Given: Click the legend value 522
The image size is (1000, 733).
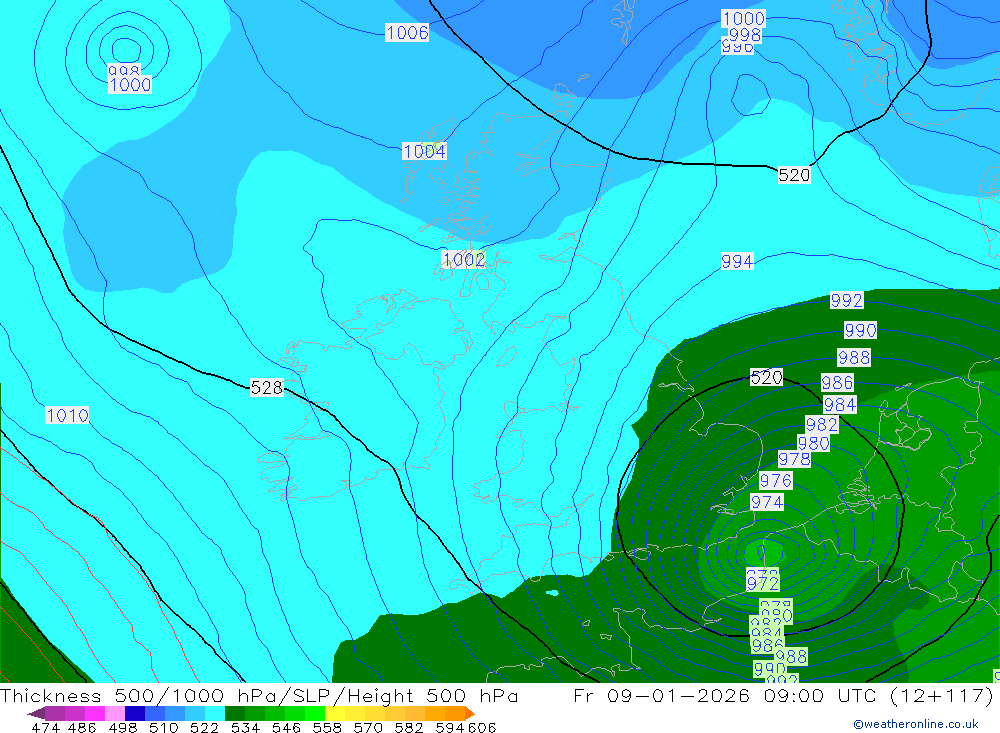Looking at the screenshot, I should click(204, 727).
